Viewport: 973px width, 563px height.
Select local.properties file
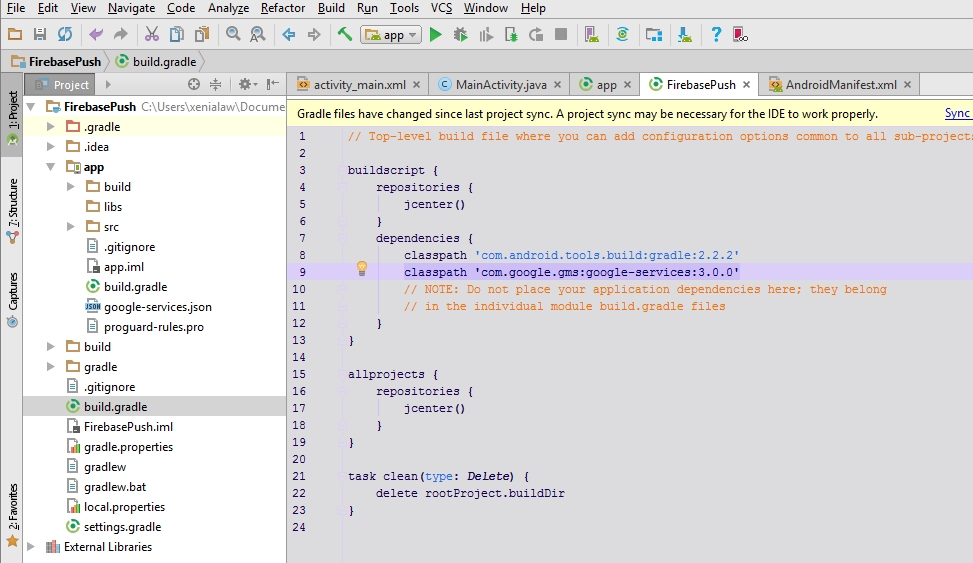click(x=116, y=507)
